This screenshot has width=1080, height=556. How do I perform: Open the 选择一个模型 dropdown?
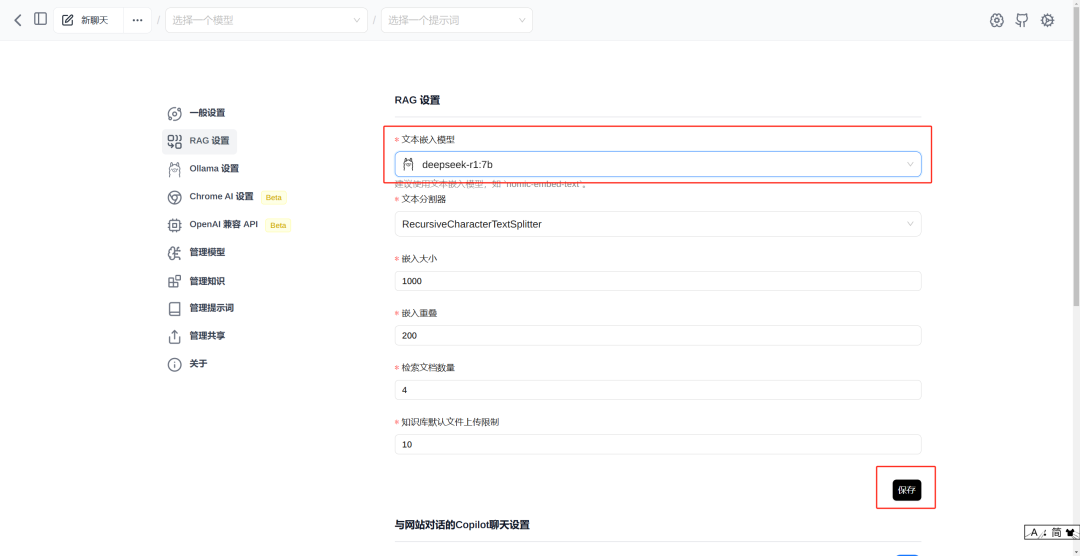266,20
